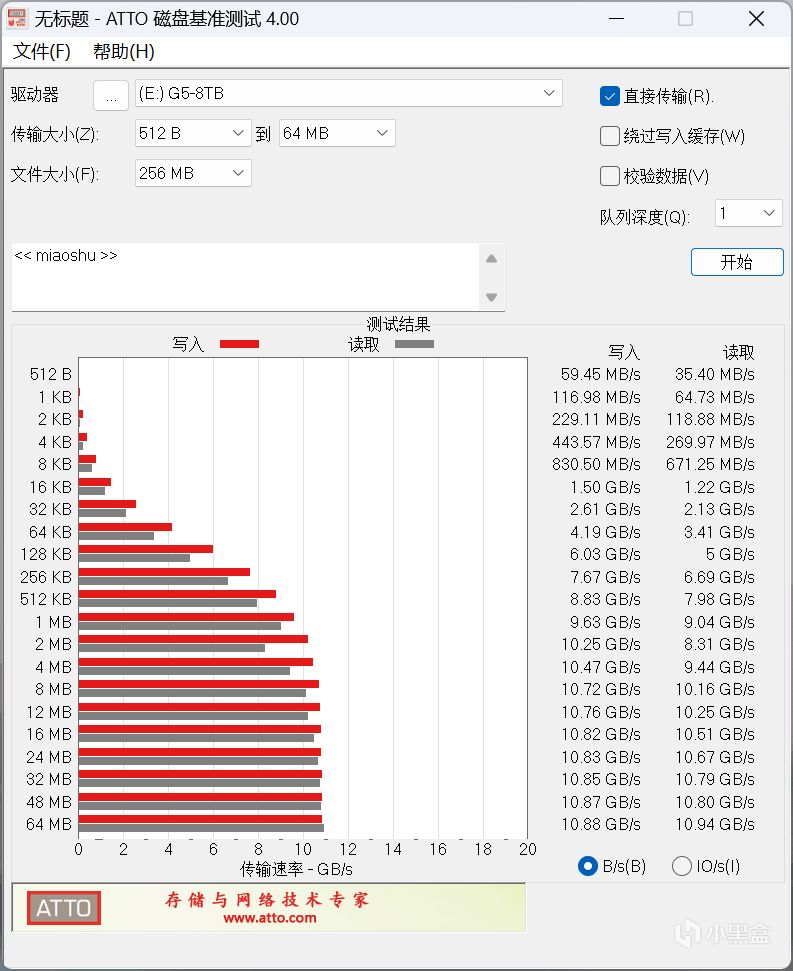Click the www.atto.com link in banner
Image resolution: width=793 pixels, height=971 pixels.
click(270, 918)
